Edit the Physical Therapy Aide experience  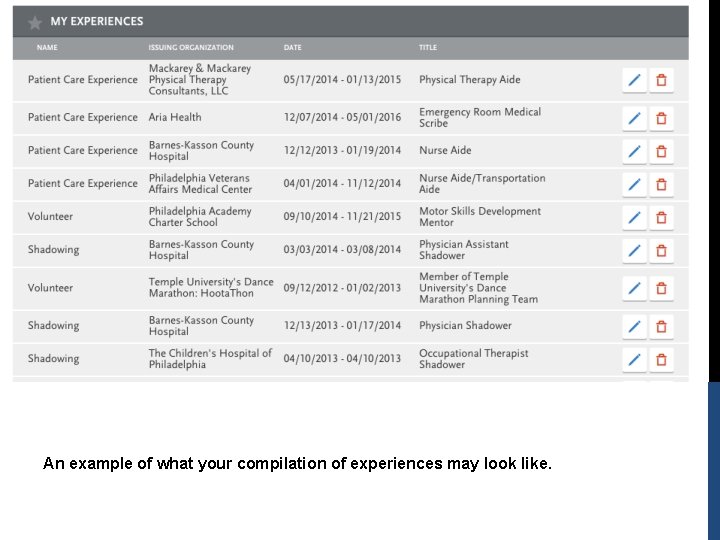[635, 80]
